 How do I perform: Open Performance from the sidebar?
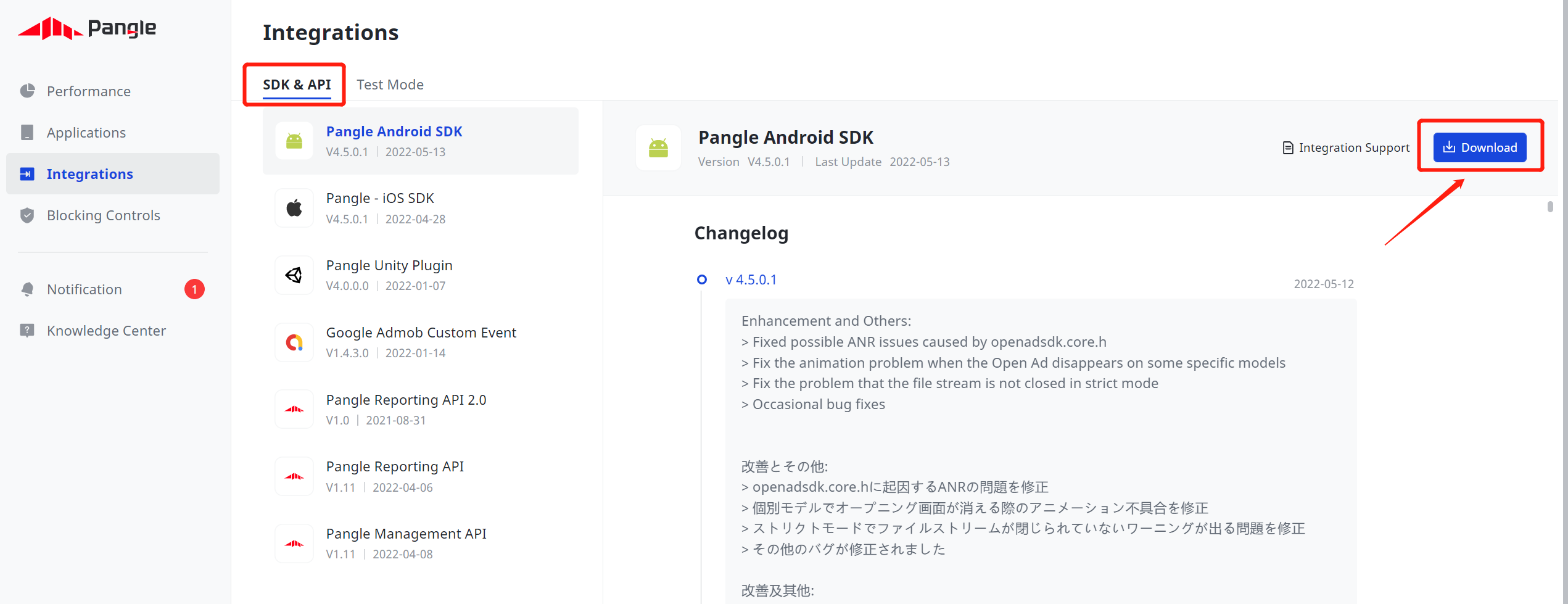pos(88,91)
